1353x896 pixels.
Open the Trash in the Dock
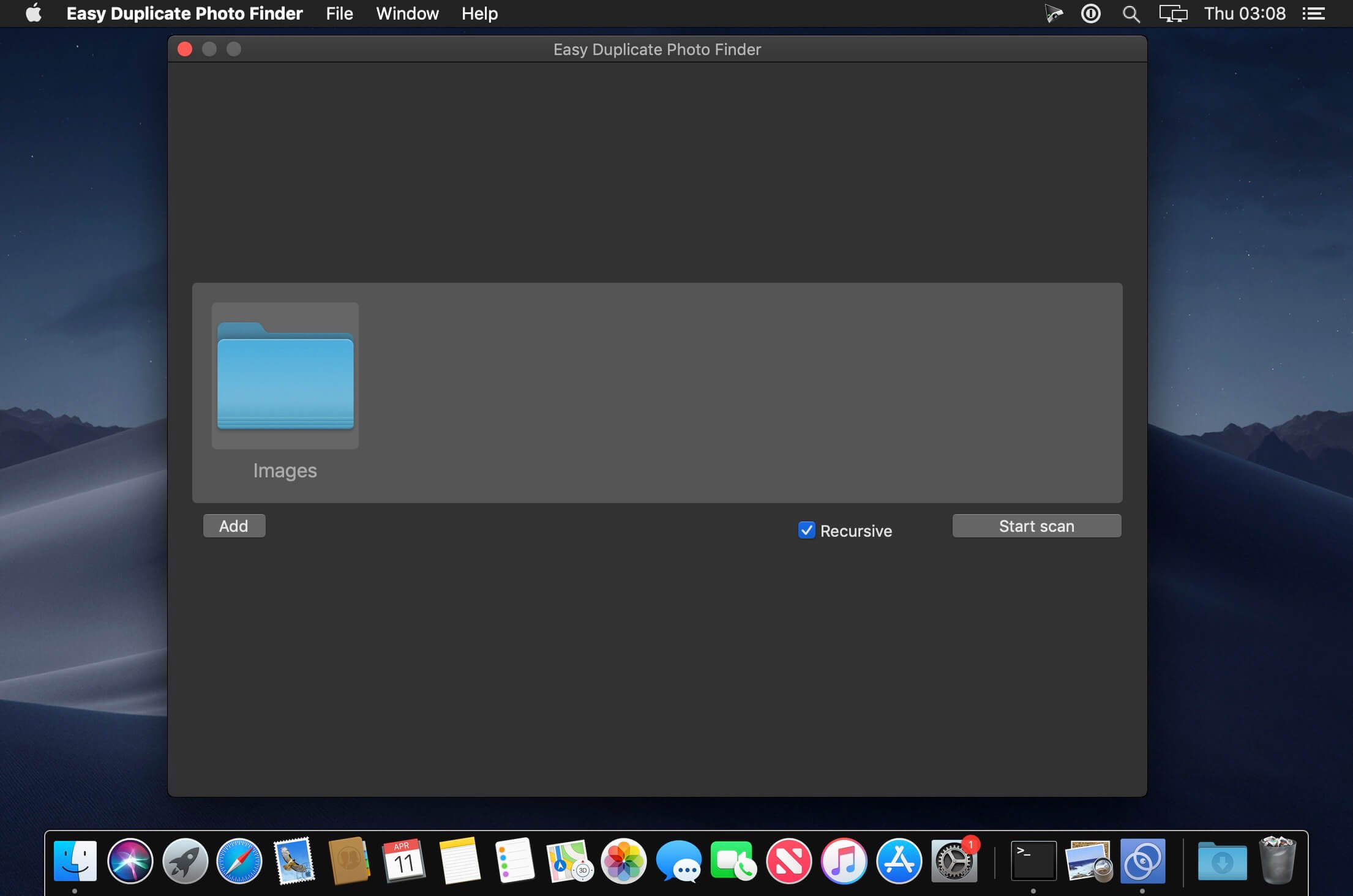click(1277, 861)
